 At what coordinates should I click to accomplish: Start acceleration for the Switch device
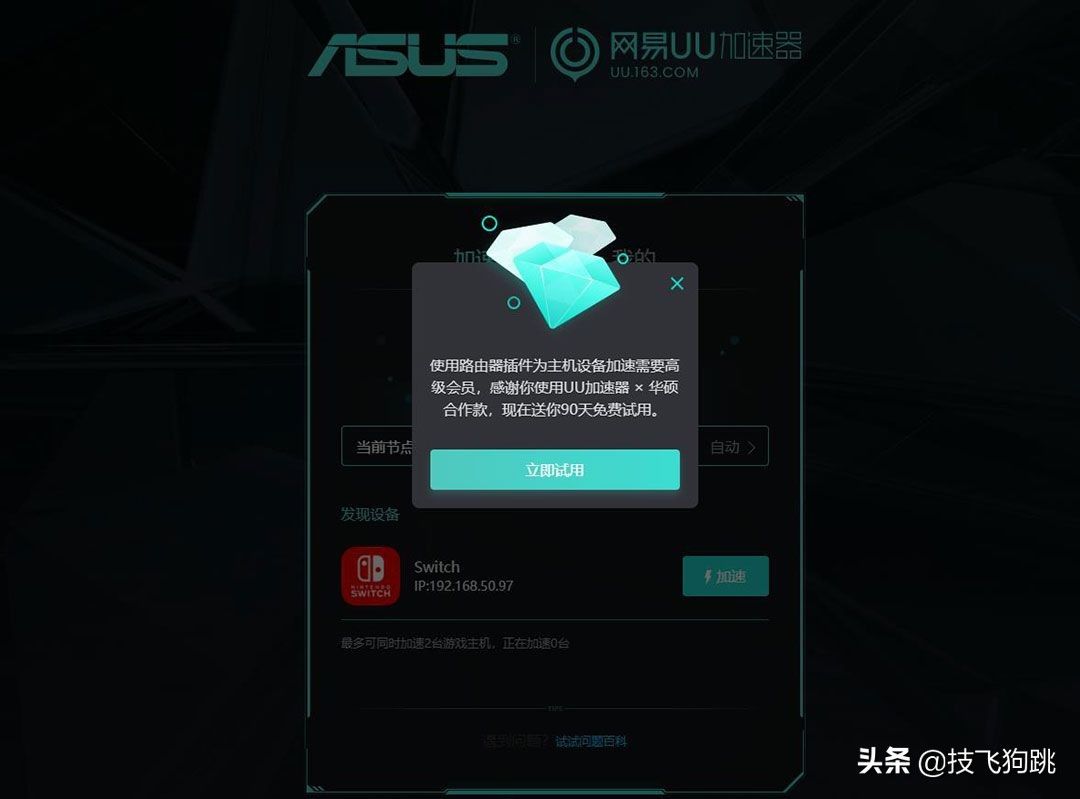point(725,576)
